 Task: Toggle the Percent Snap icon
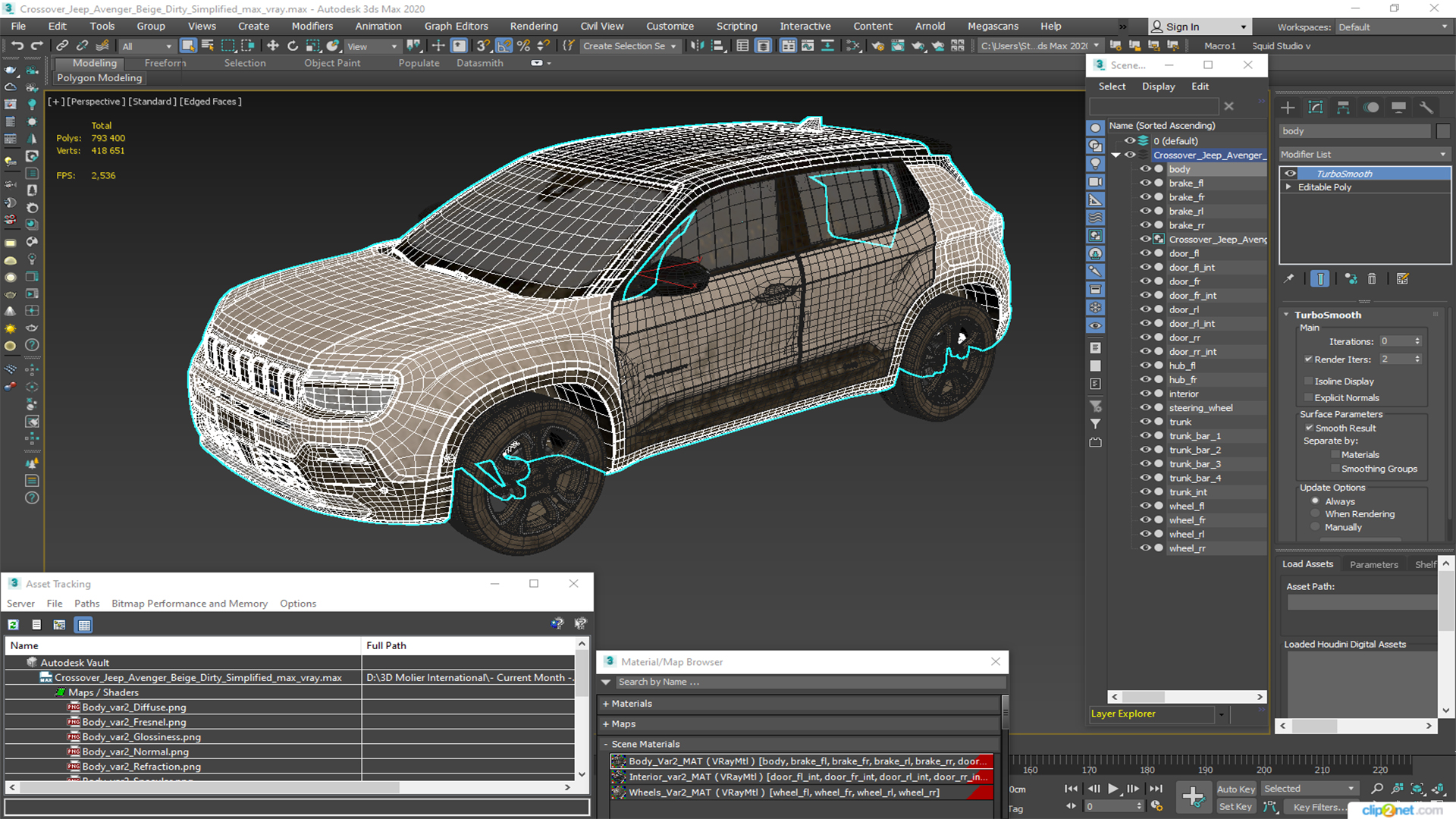[523, 45]
